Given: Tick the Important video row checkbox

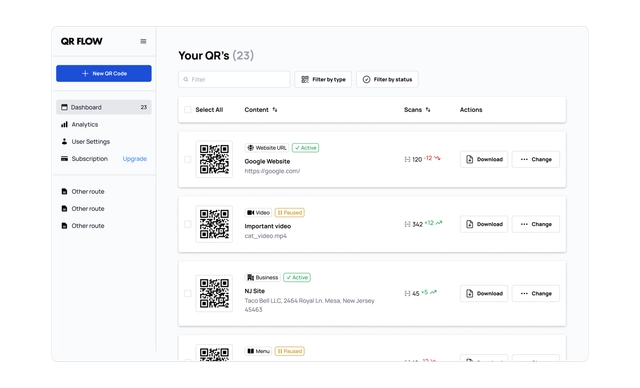Looking at the screenshot, I should (187, 224).
